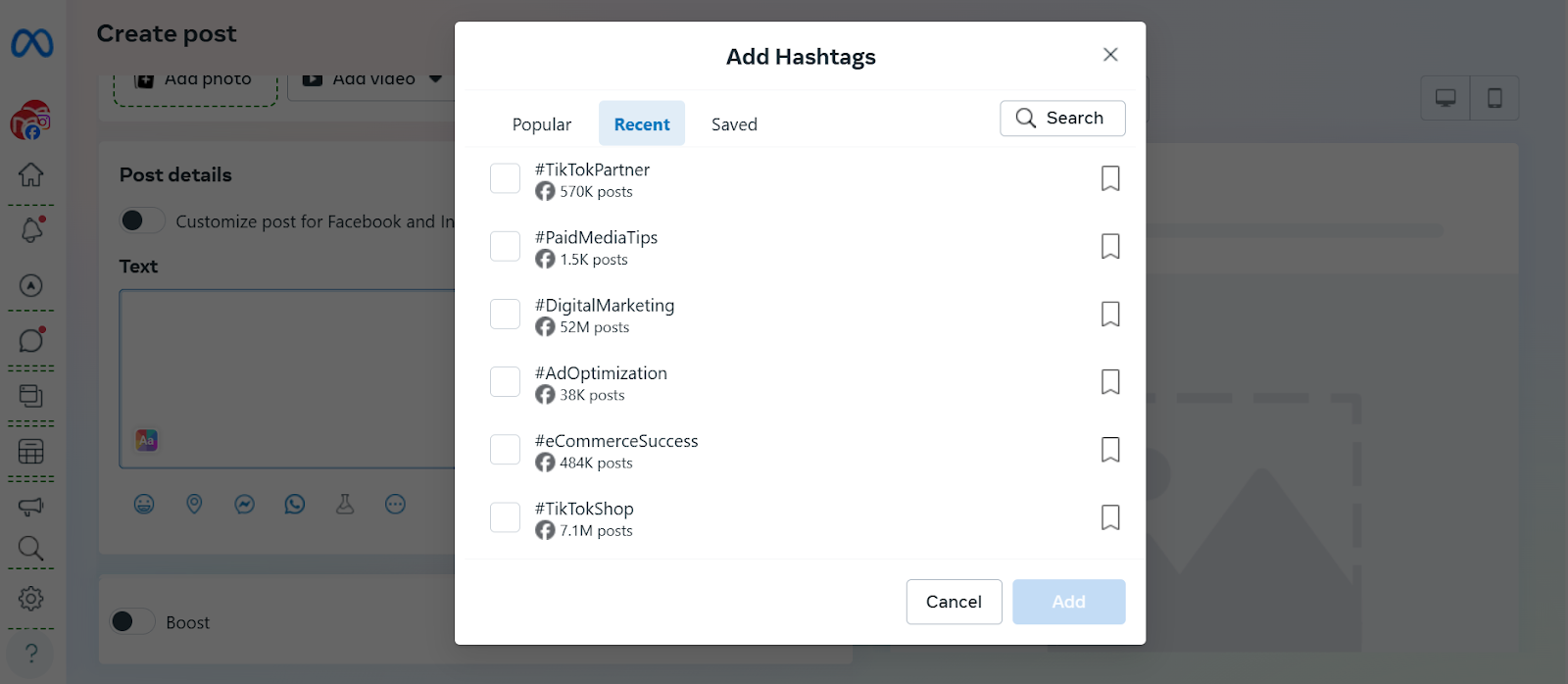Open Settings gear in left sidebar
This screenshot has height=684, width=1568.
(x=31, y=598)
